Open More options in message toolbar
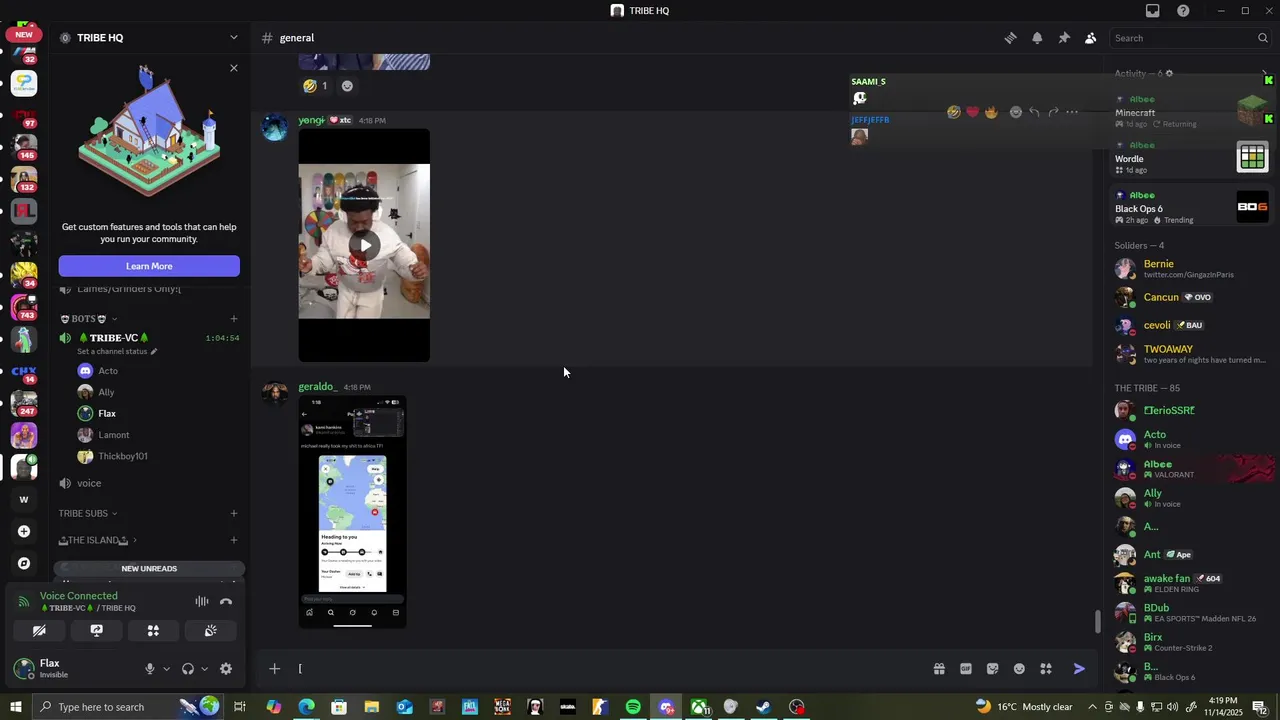This screenshot has width=1280, height=720. [1072, 112]
